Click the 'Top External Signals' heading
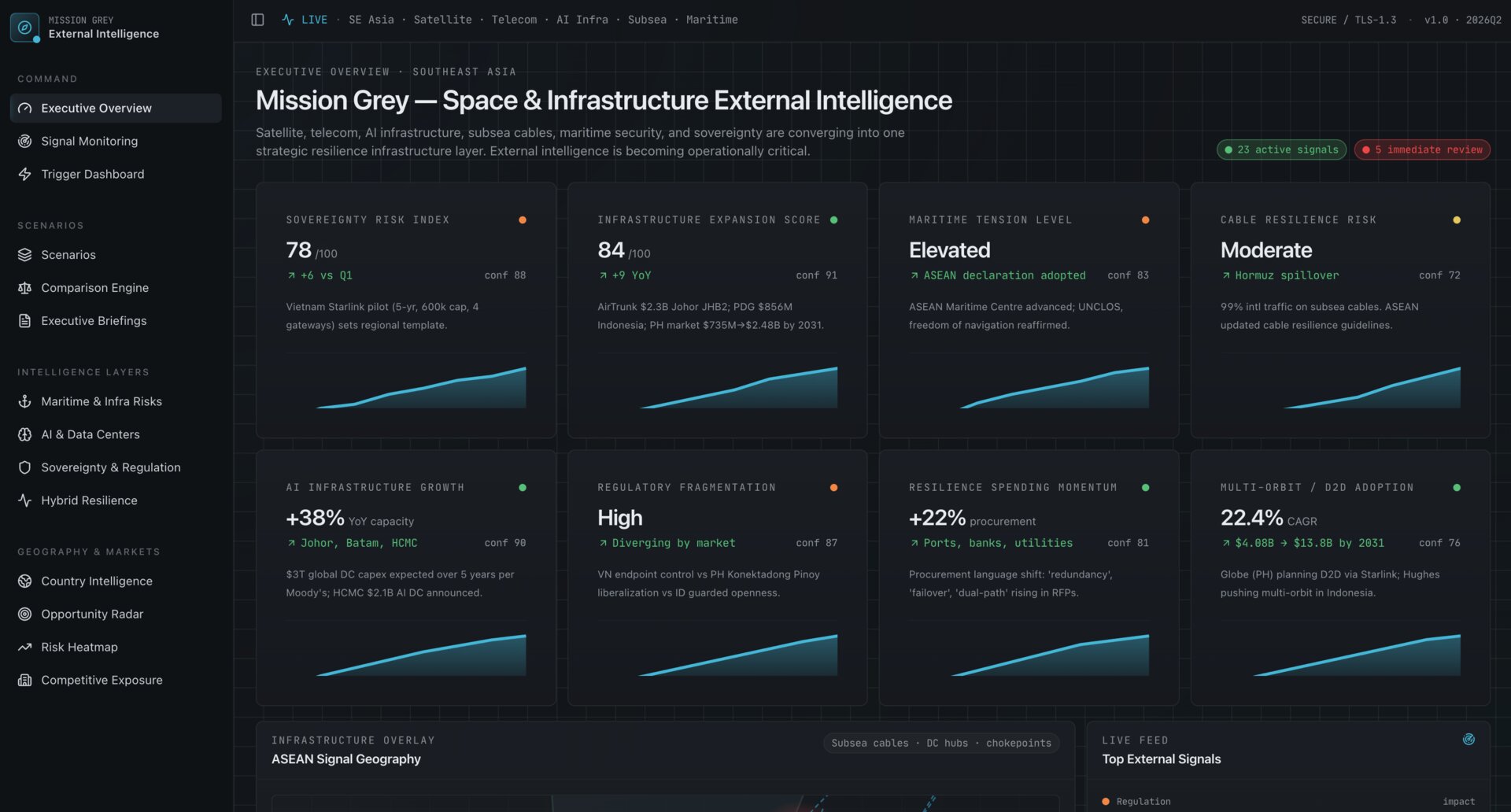This screenshot has width=1511, height=812. tap(1162, 759)
